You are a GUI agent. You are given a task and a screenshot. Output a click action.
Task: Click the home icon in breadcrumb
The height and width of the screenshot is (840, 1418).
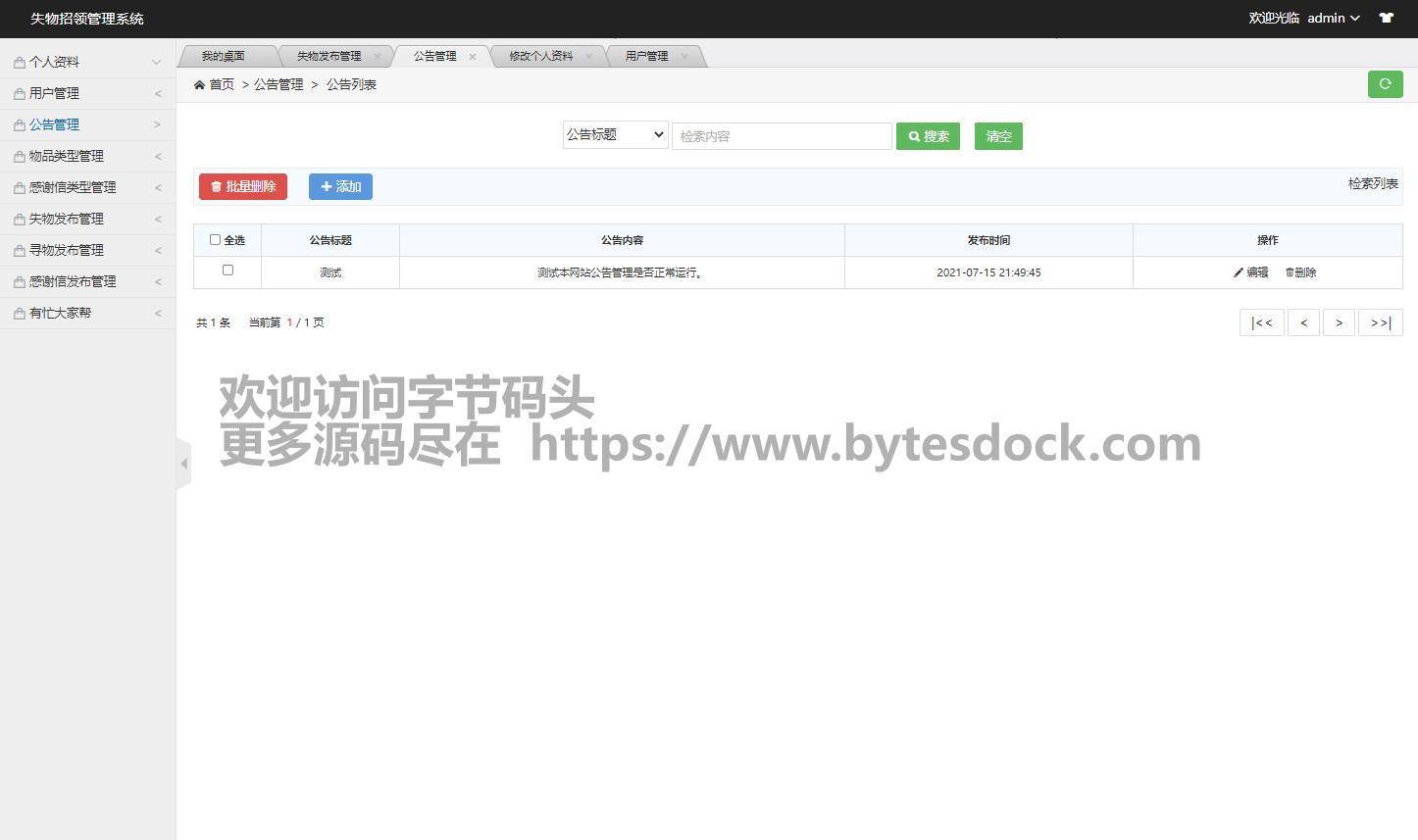tap(200, 85)
